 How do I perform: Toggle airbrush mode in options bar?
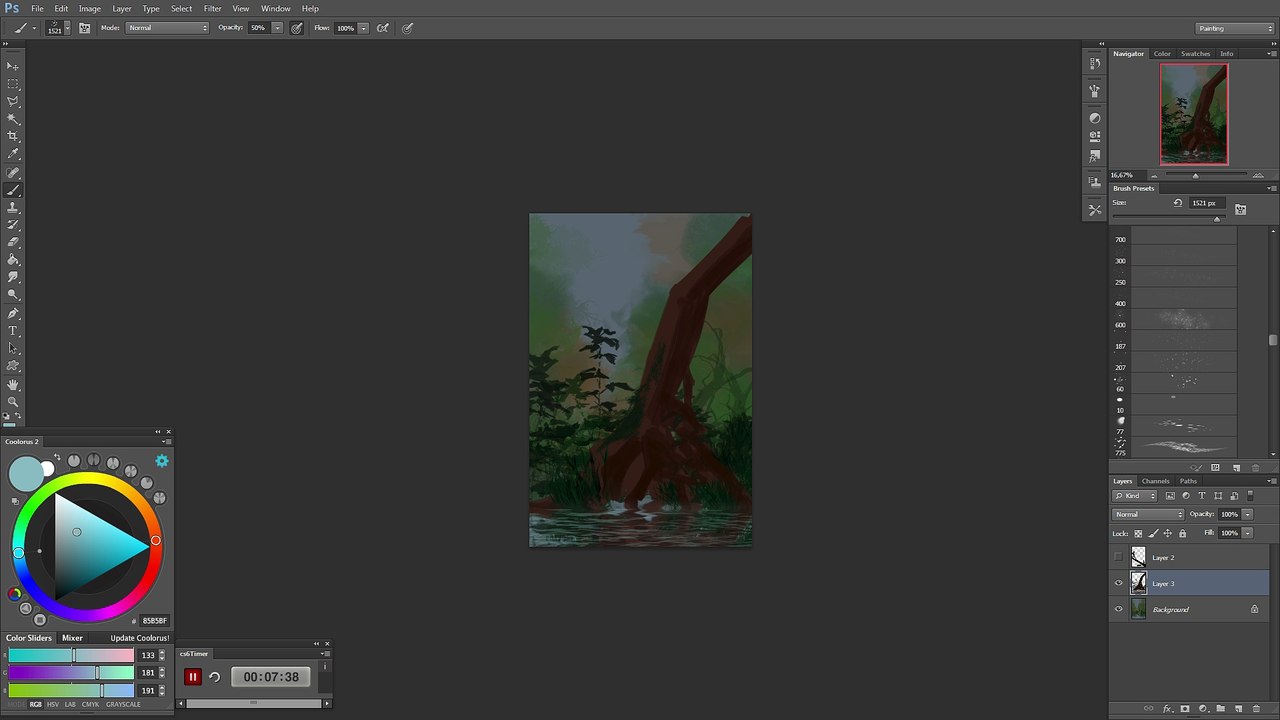[382, 28]
